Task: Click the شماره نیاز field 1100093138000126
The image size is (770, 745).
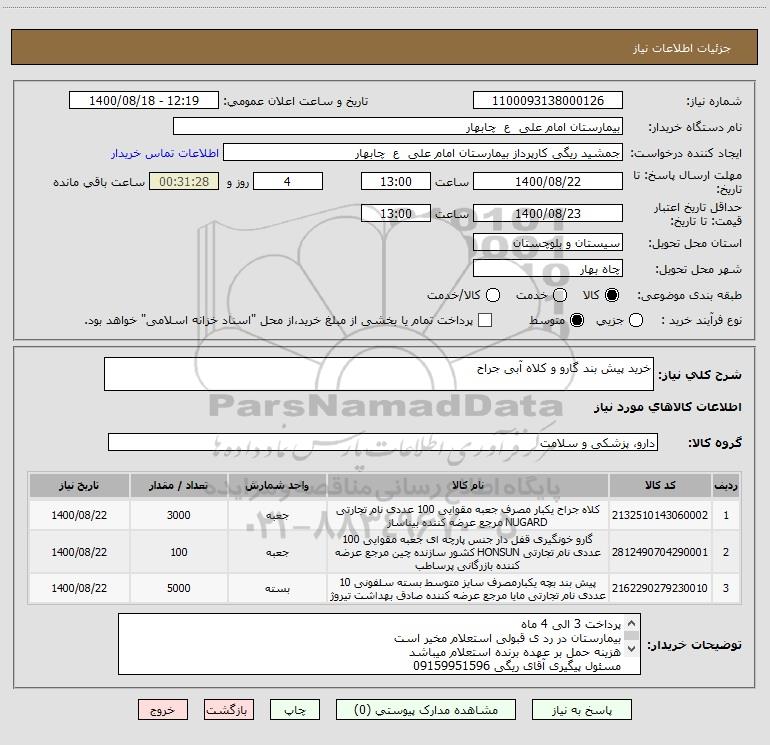Action: coord(548,101)
